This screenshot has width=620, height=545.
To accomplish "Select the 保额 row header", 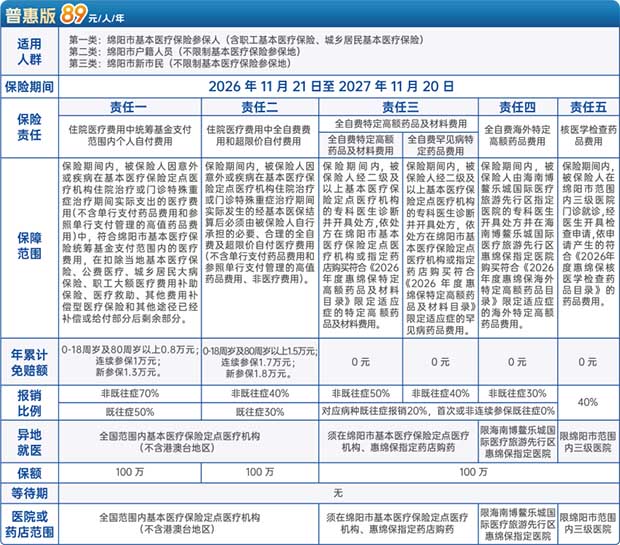I will [x=29, y=473].
